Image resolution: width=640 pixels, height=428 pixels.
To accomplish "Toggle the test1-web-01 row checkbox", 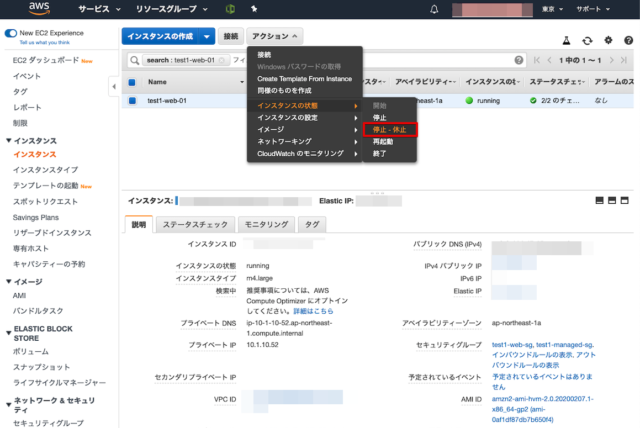I will click(132, 101).
